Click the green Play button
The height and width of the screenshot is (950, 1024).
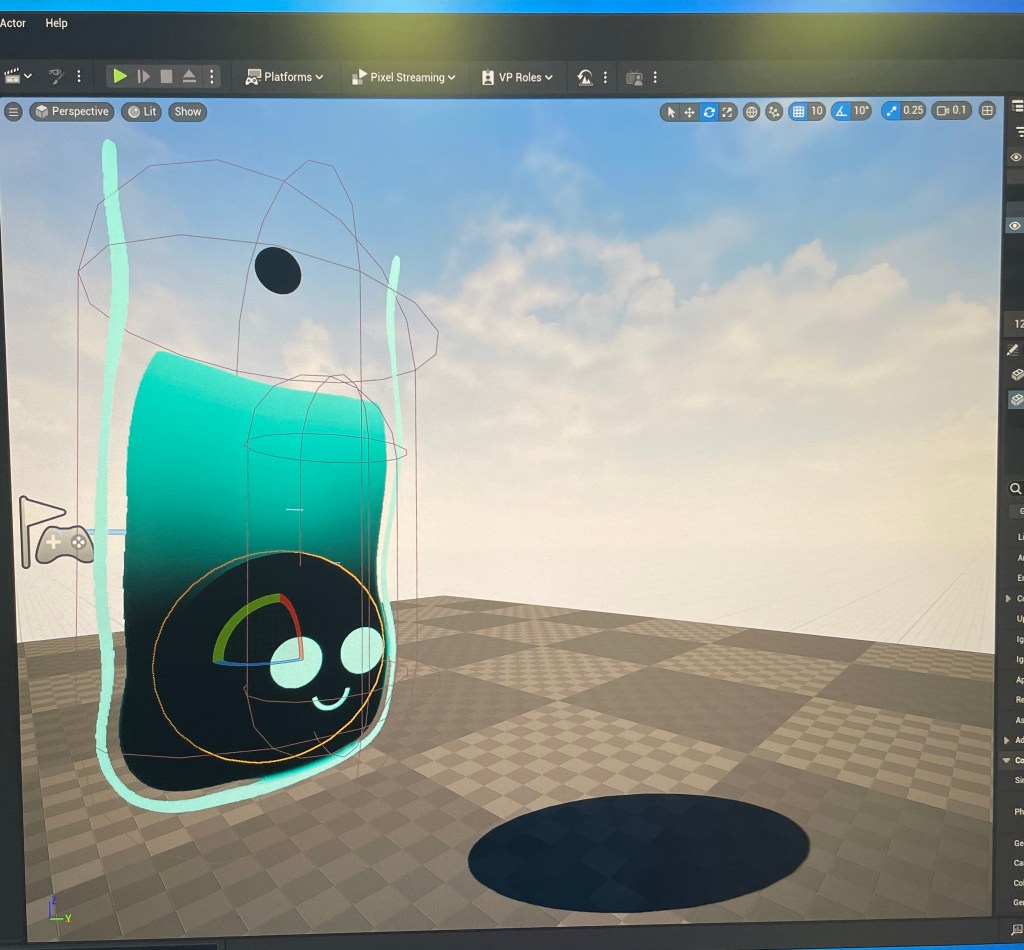[x=120, y=77]
